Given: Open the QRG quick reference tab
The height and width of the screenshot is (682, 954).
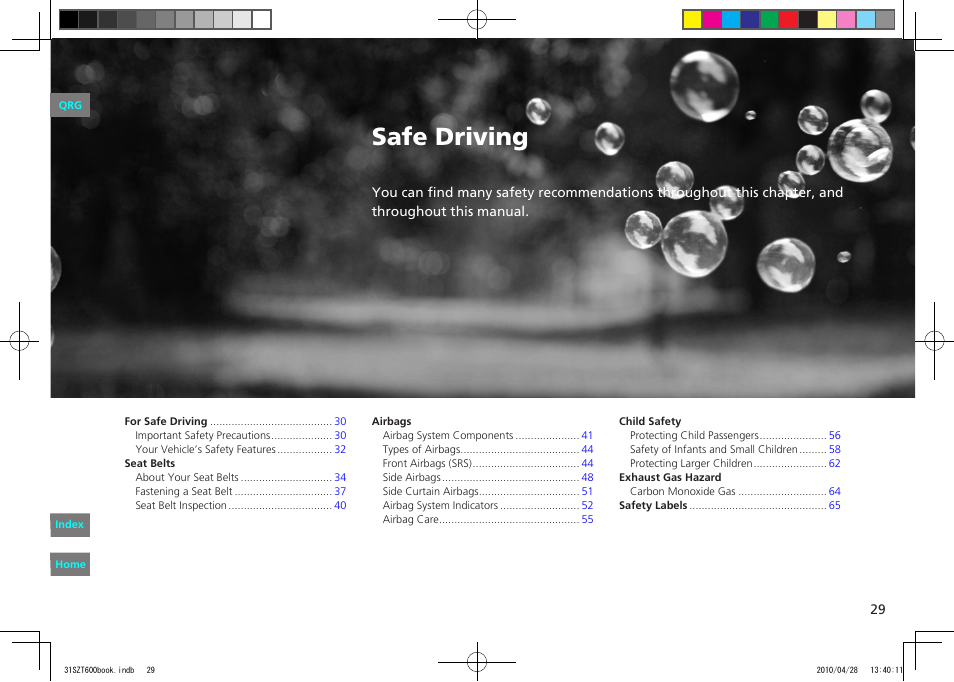Looking at the screenshot, I should [x=70, y=105].
